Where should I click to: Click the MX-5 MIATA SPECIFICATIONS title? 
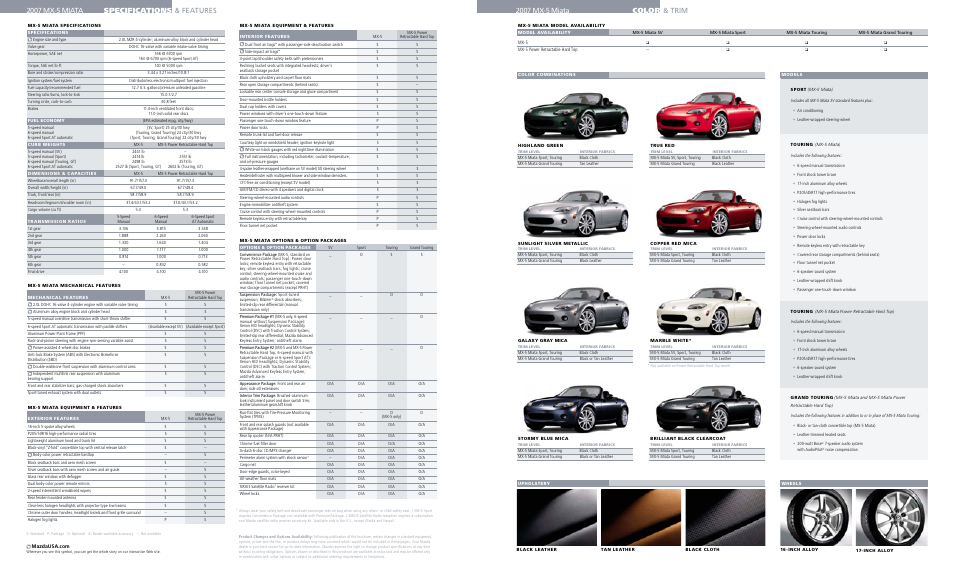[x=64, y=26]
